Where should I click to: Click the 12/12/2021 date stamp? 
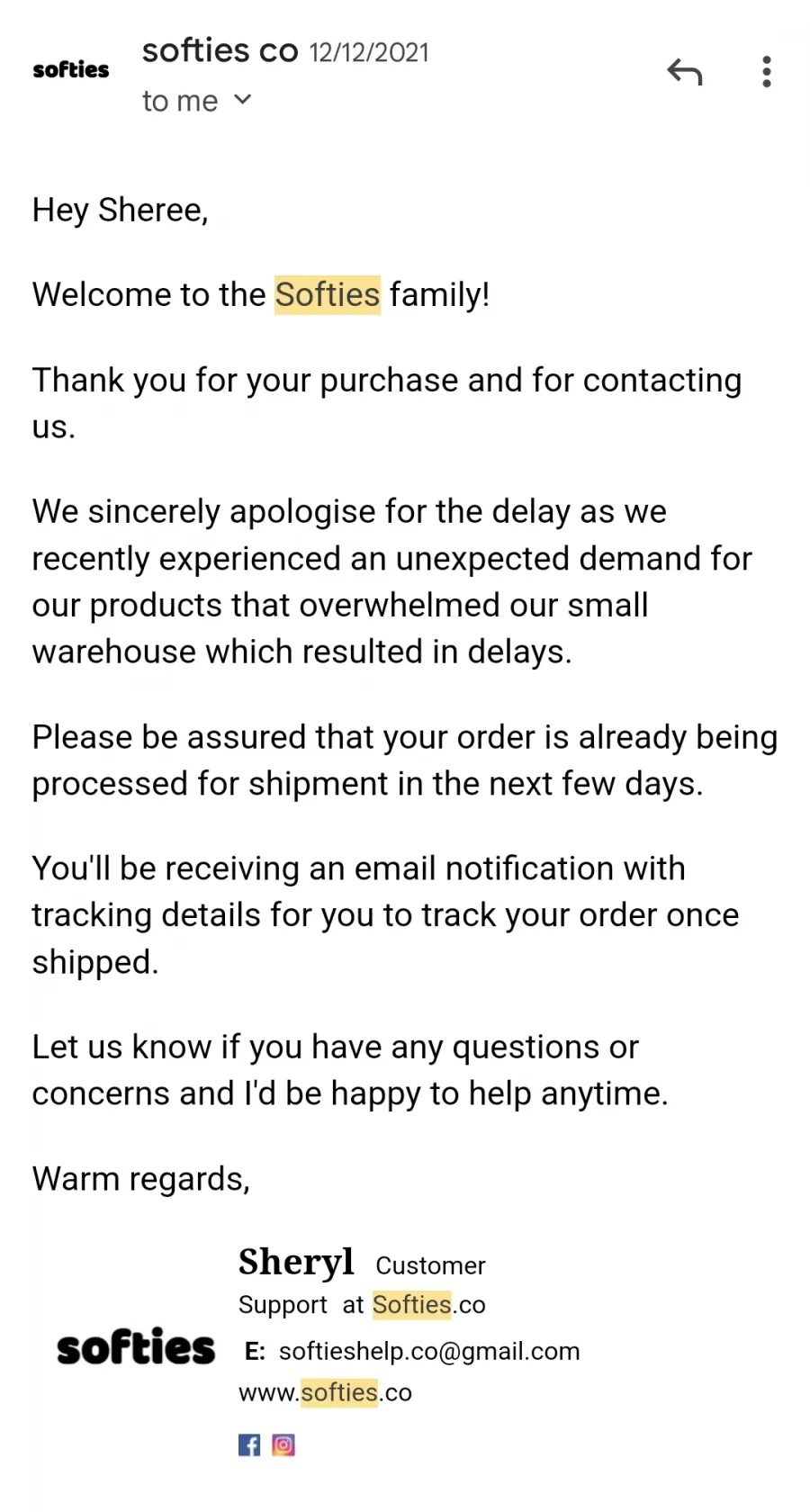tap(369, 52)
